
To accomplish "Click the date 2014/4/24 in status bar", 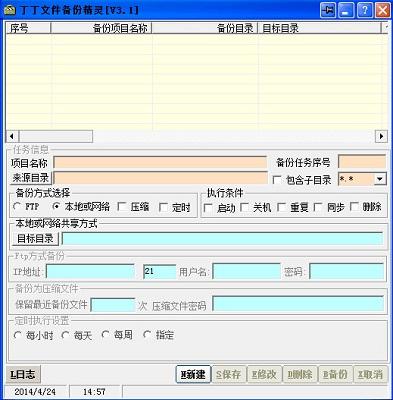I will pyautogui.click(x=35, y=392).
